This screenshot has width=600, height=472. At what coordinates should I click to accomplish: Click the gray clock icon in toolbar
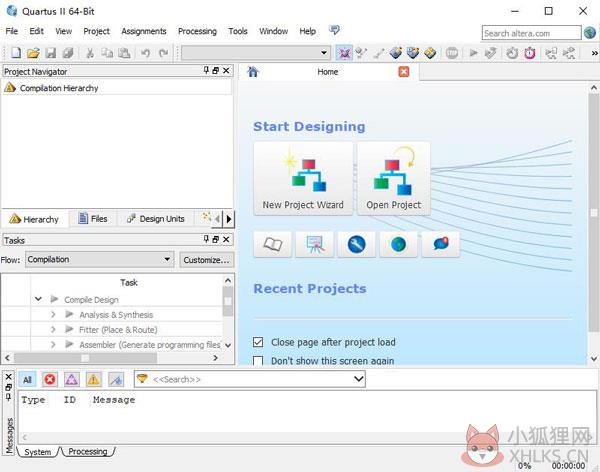tap(512, 53)
